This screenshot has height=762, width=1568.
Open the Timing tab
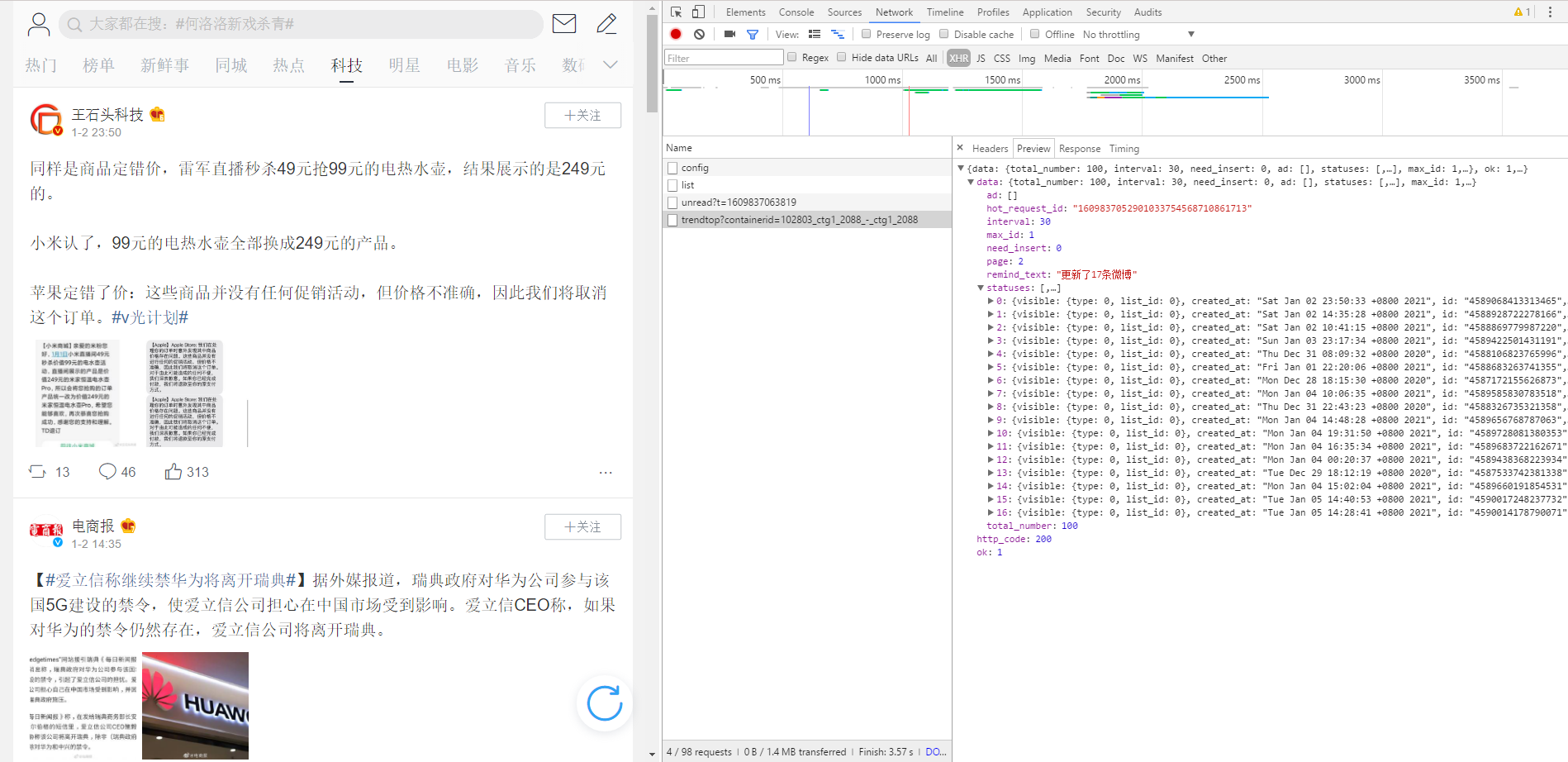[1124, 149]
